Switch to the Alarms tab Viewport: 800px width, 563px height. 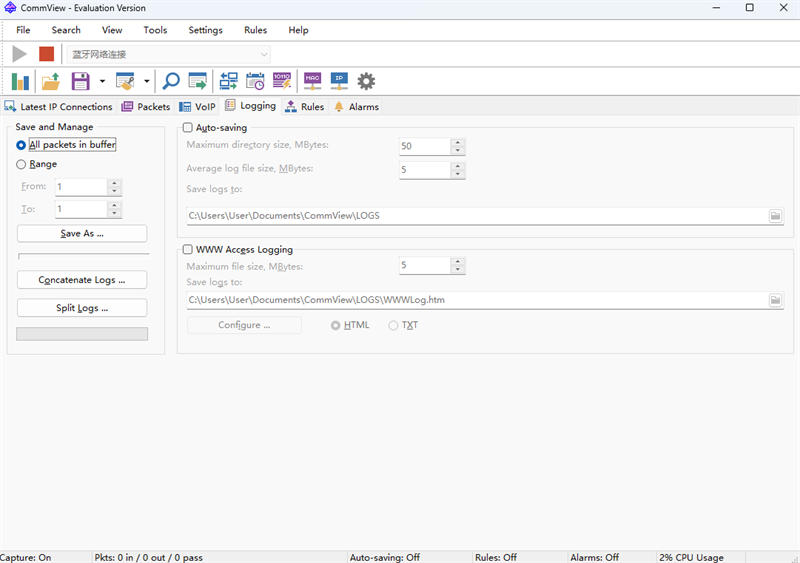(357, 107)
